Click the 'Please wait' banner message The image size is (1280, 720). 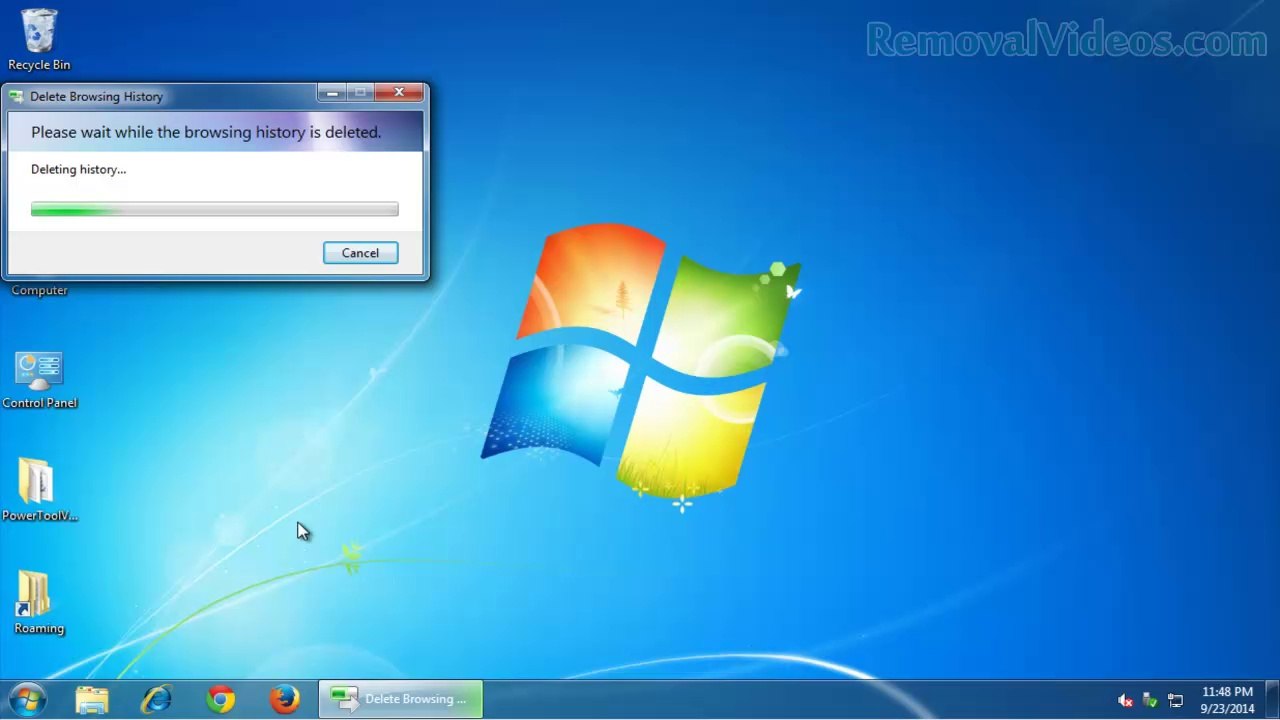pos(206,132)
